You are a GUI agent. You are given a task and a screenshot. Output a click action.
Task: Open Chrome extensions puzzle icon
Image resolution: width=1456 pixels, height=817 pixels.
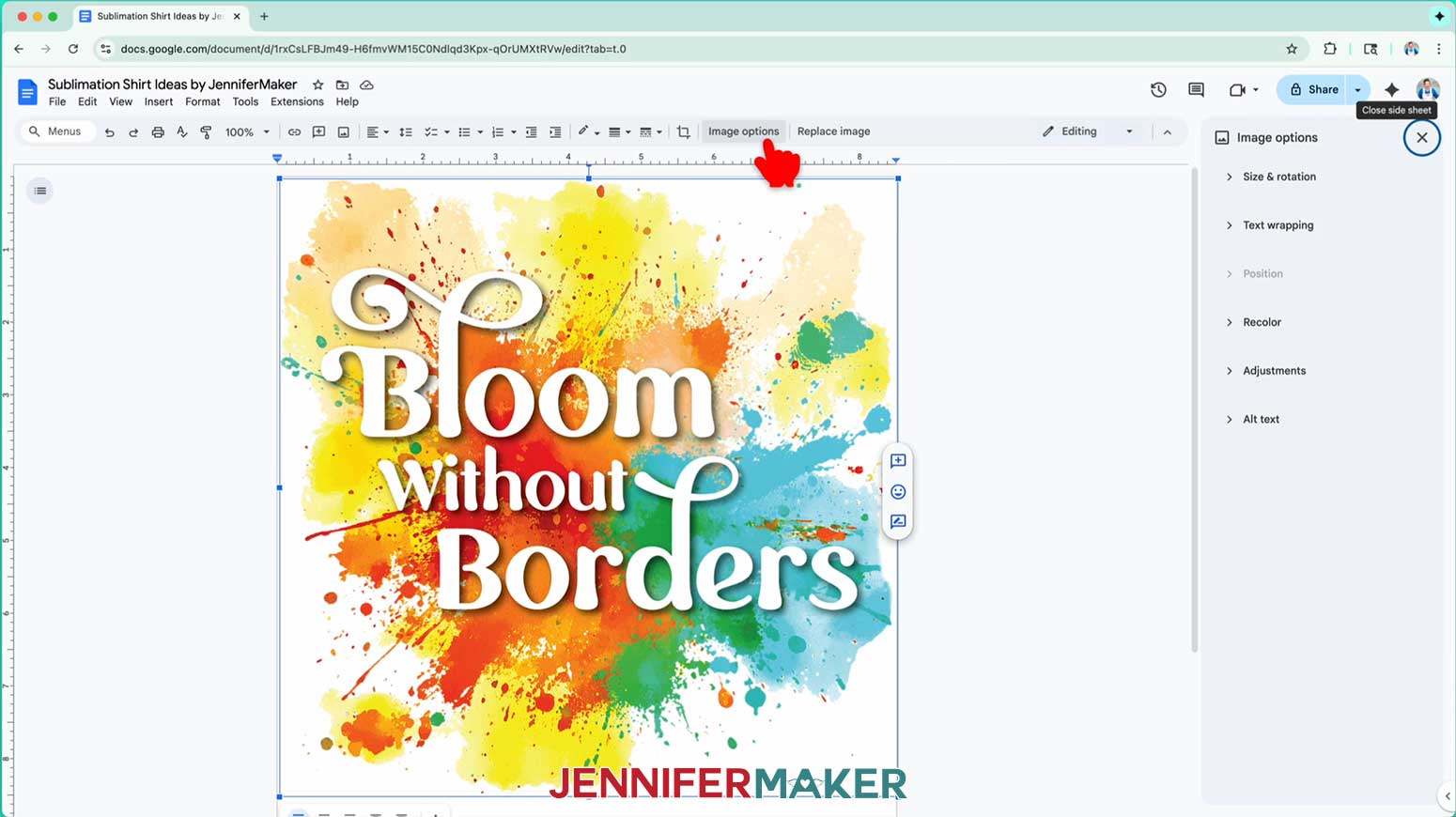tap(1330, 49)
